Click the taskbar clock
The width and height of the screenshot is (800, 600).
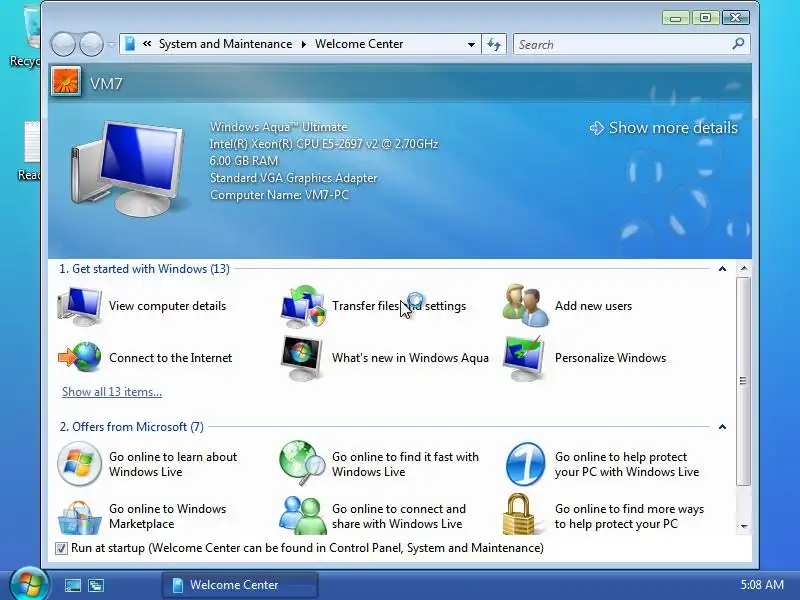(762, 585)
